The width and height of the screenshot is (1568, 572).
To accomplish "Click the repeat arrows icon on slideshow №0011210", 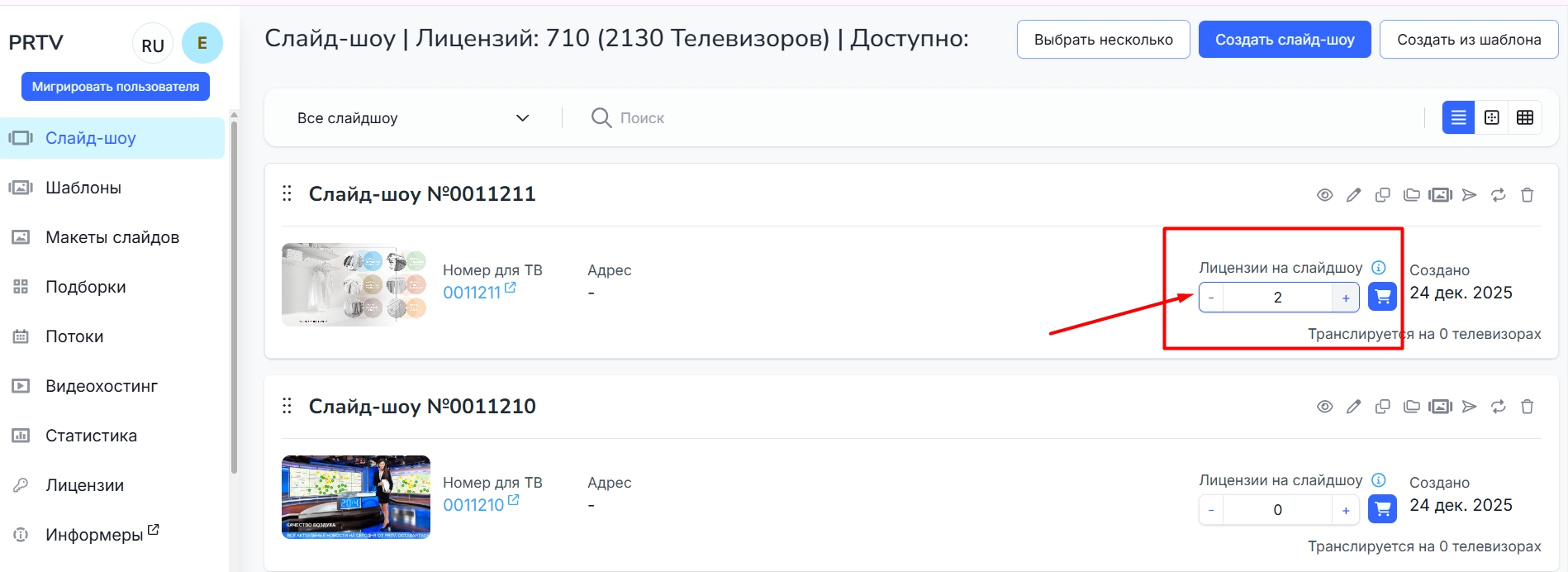I will pos(1498,407).
